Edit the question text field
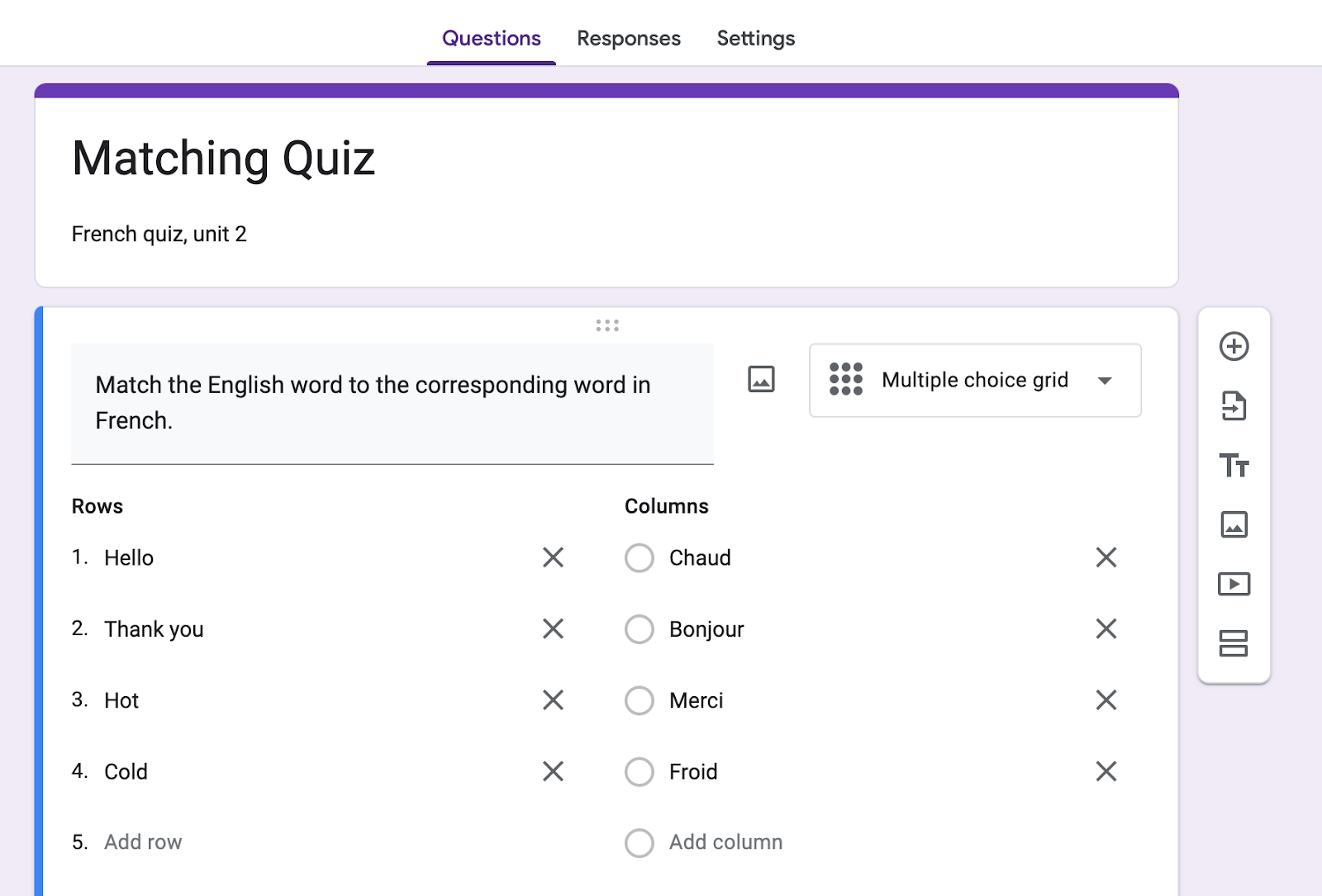The height and width of the screenshot is (896, 1322). 392,403
